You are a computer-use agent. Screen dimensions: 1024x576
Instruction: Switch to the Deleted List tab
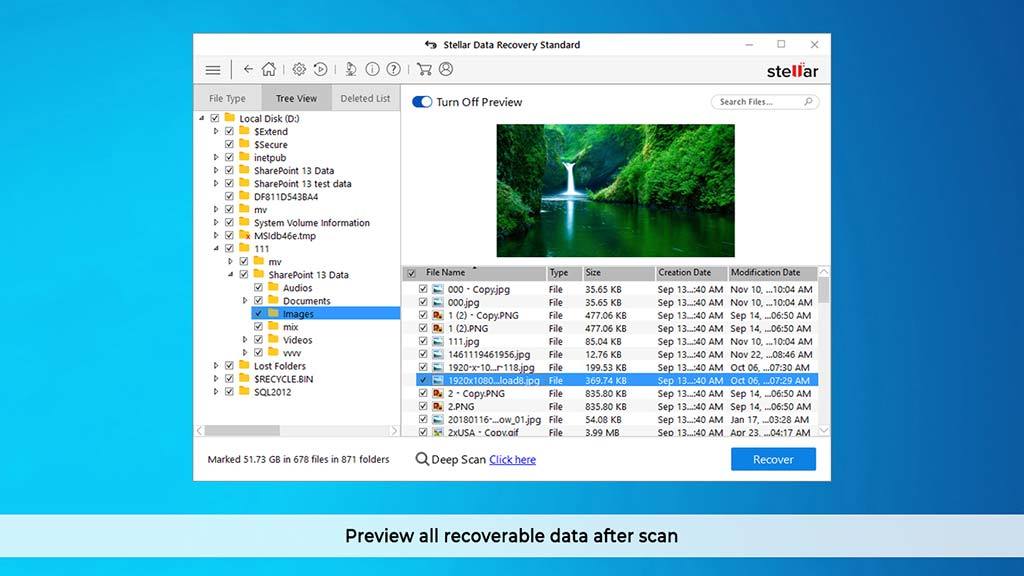tap(365, 98)
